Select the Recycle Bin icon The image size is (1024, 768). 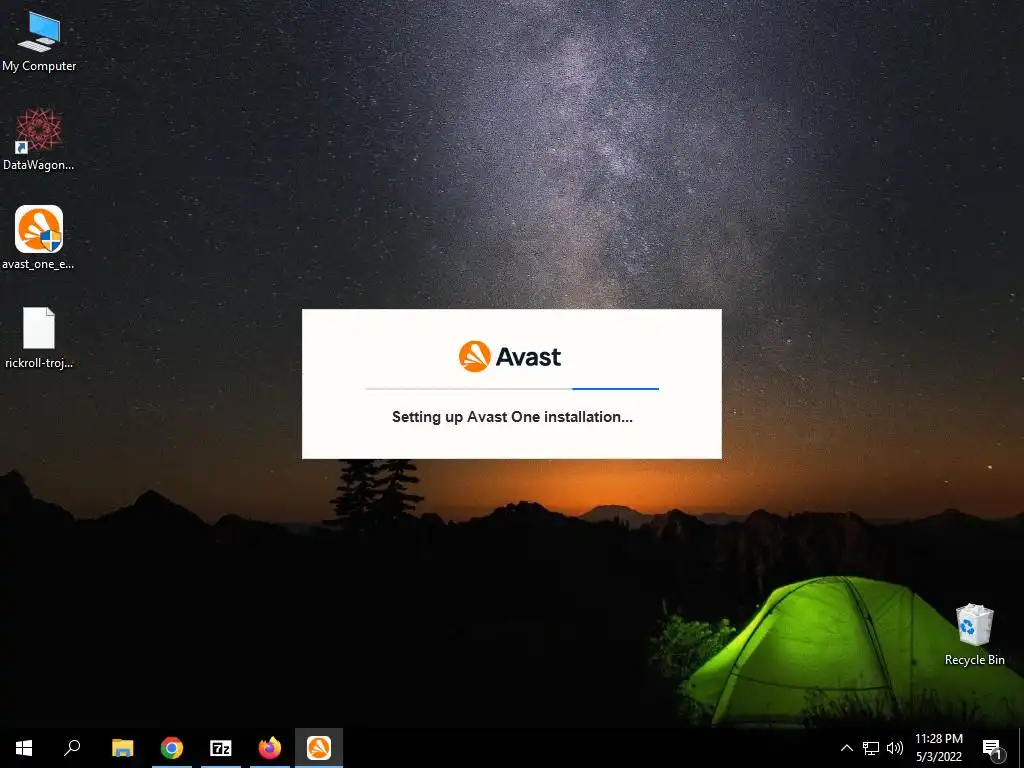tap(974, 635)
